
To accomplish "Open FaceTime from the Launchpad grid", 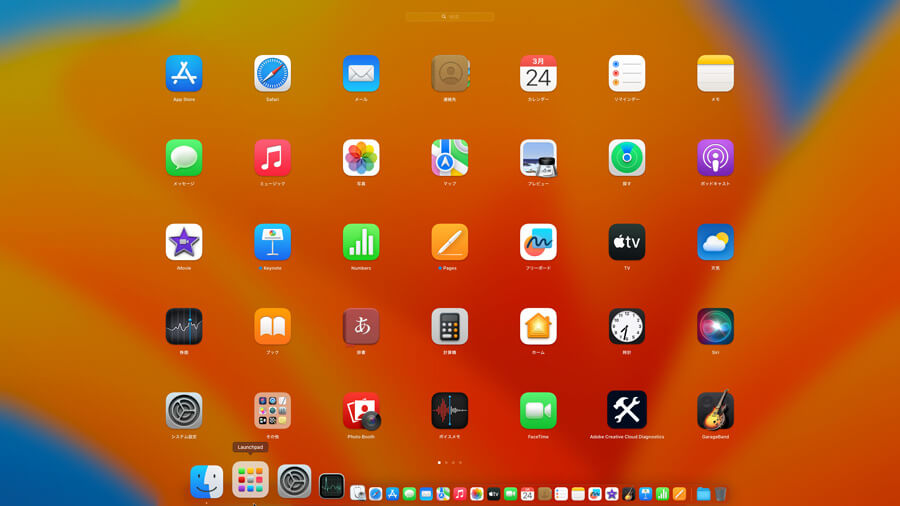I will coord(538,411).
